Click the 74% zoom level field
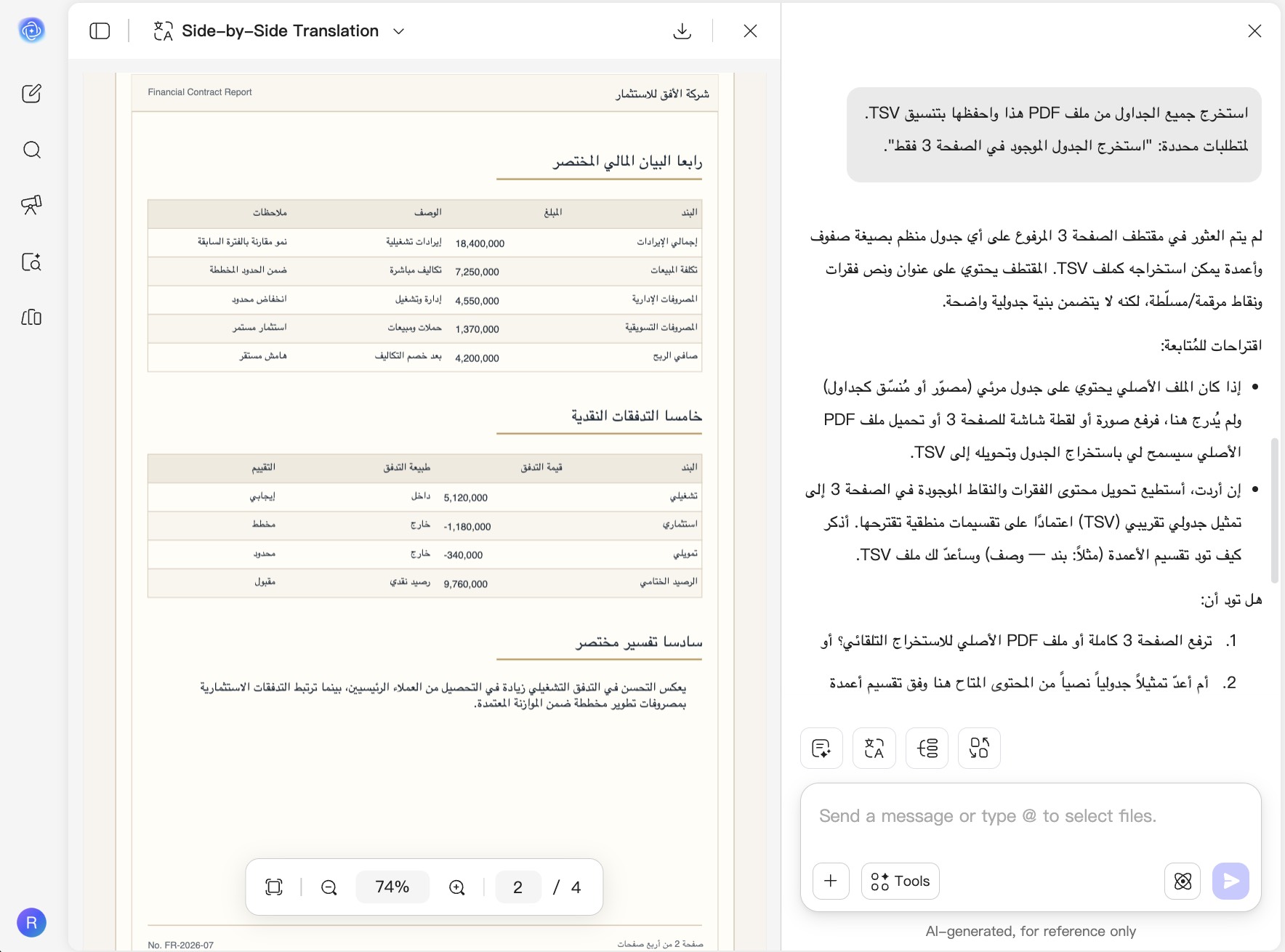This screenshot has width=1285, height=952. [392, 887]
